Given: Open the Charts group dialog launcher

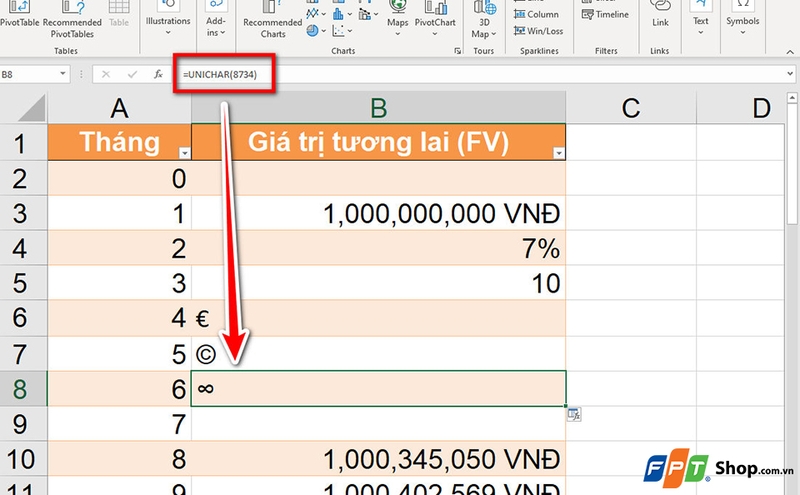Looking at the screenshot, I should coord(458,51).
